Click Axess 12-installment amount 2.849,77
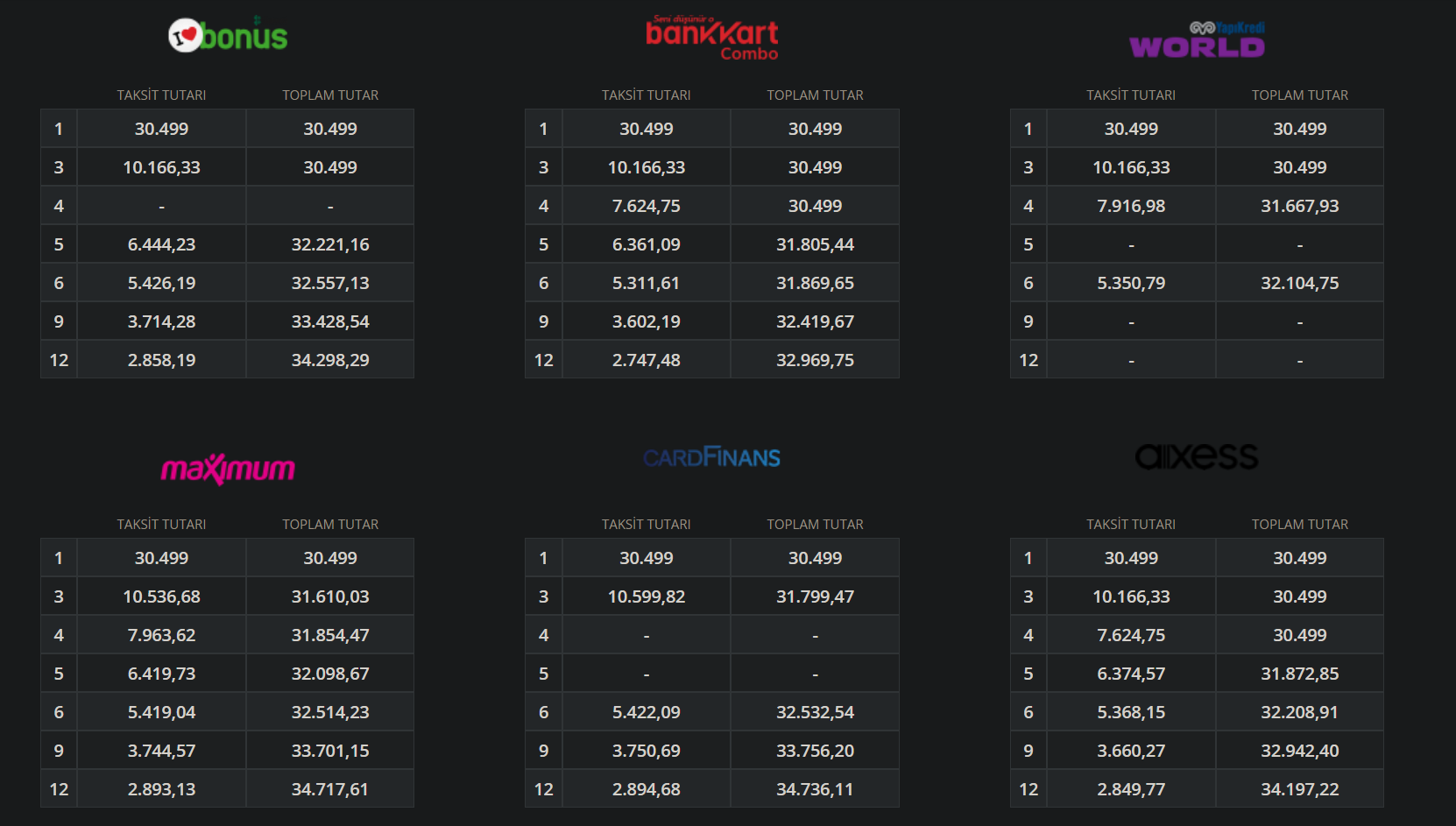The image size is (1456, 826). (x=1131, y=789)
